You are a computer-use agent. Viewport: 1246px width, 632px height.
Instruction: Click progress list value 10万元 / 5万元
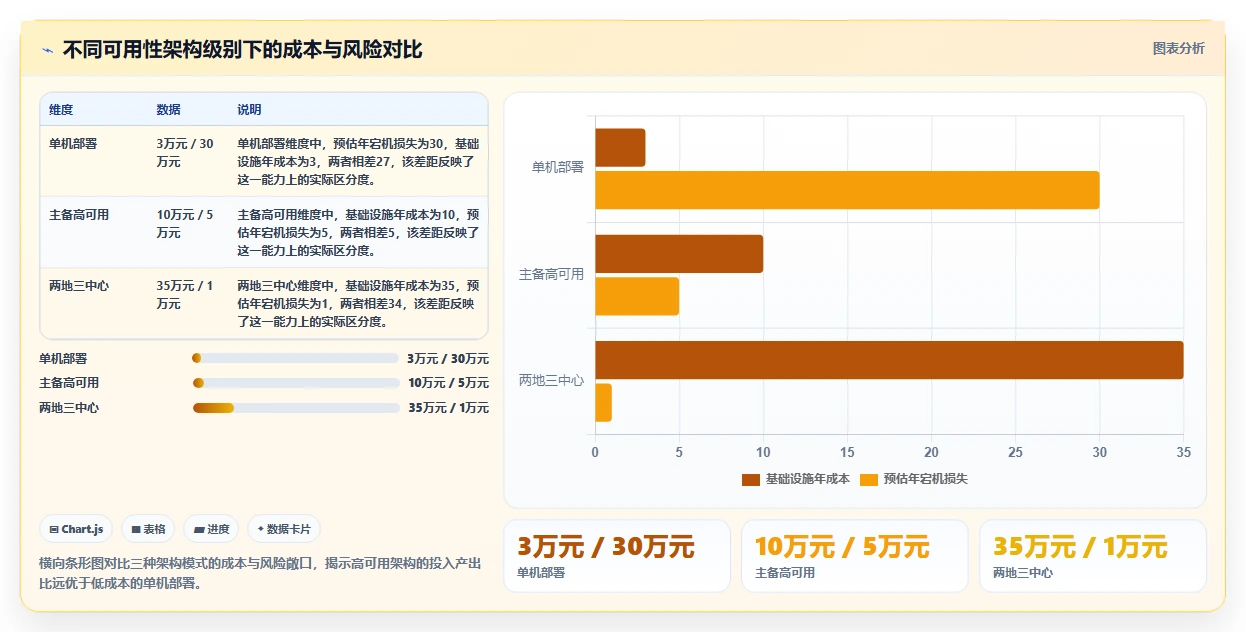(x=449, y=383)
